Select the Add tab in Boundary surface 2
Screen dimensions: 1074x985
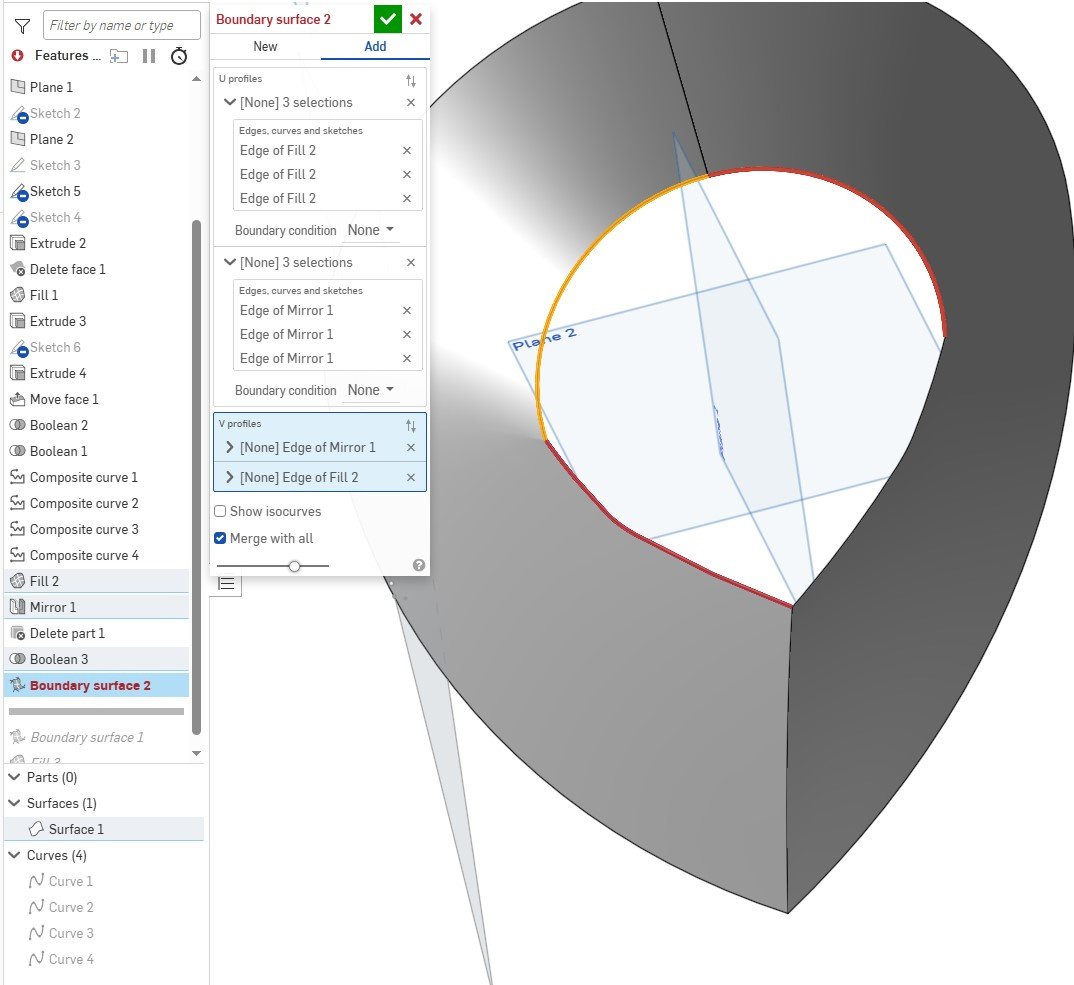(x=375, y=46)
